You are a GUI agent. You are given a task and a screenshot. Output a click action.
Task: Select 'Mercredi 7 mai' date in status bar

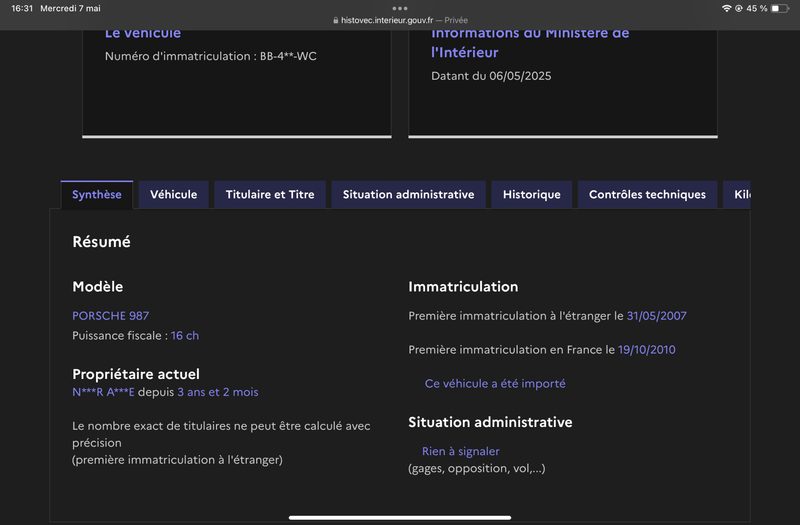70,8
